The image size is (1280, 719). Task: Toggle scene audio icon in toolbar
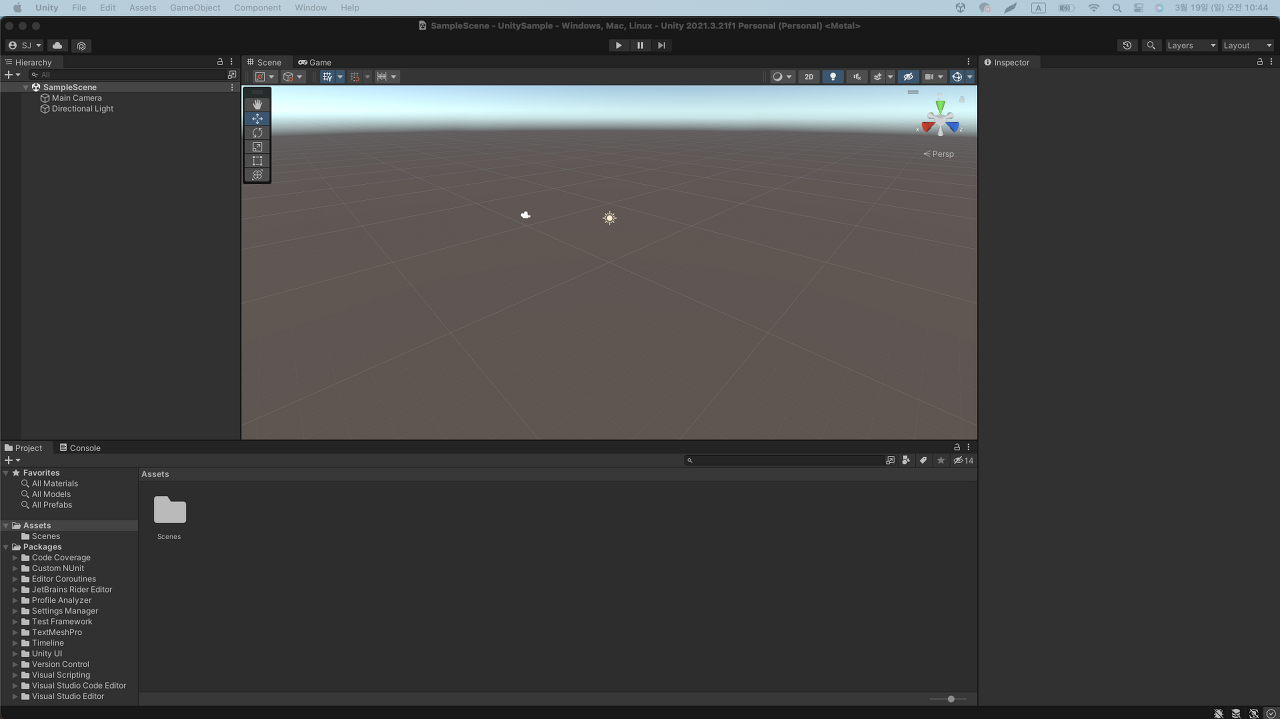[x=856, y=76]
